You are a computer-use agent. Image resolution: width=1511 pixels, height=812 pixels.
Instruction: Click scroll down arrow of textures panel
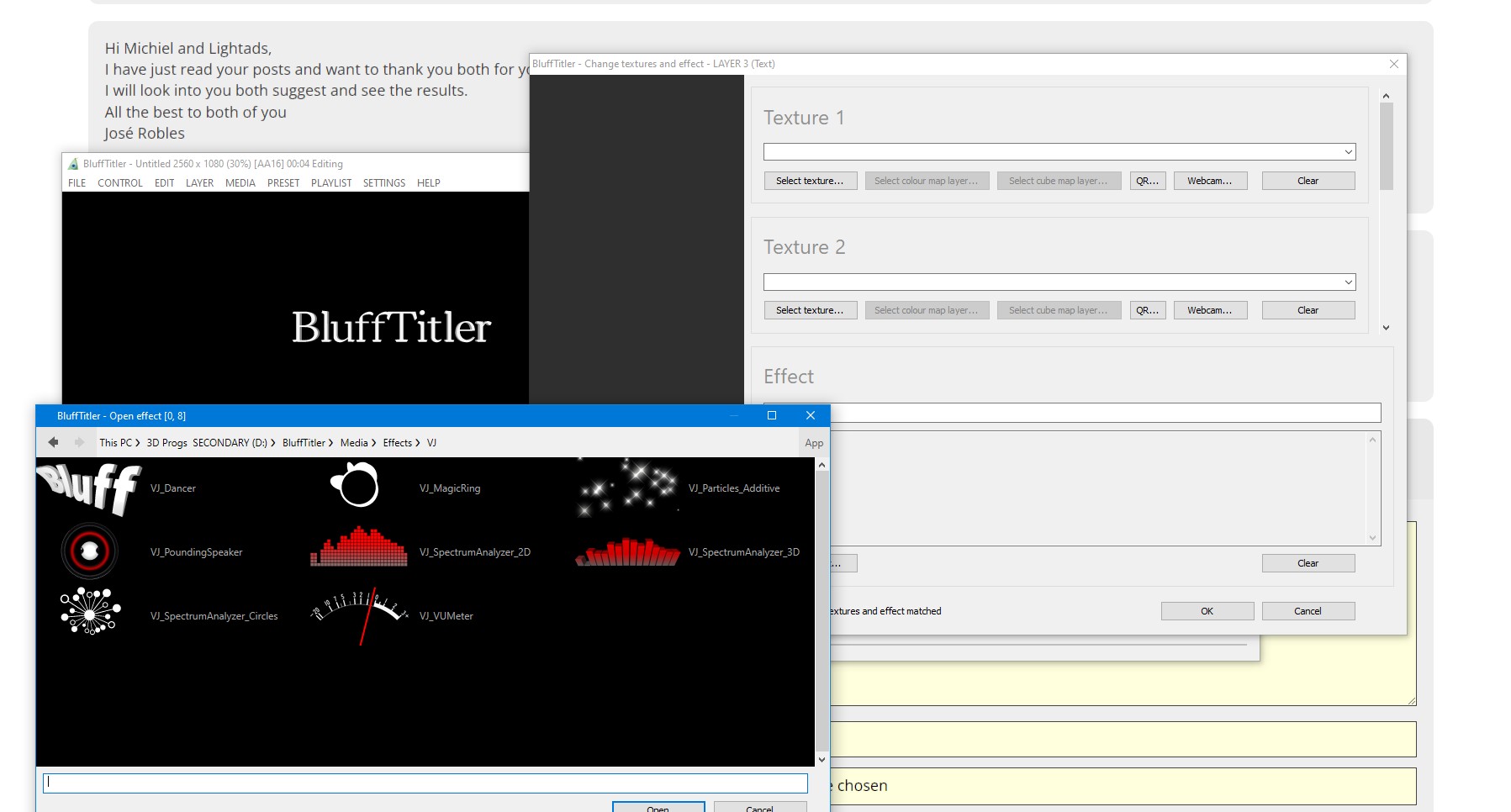click(1386, 328)
